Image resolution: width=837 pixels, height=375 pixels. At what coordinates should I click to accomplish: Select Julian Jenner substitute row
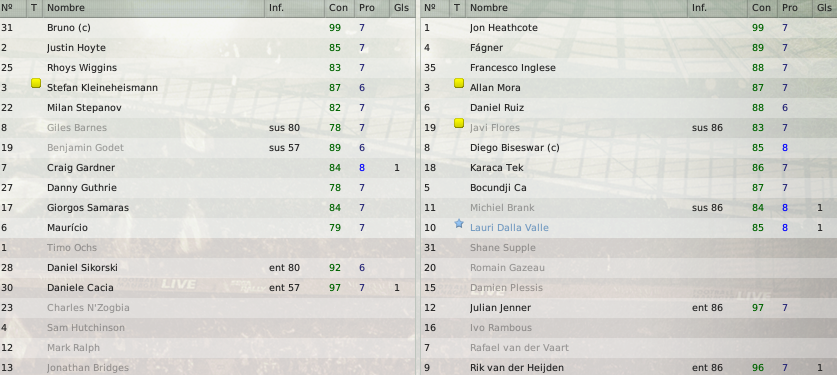(629, 308)
